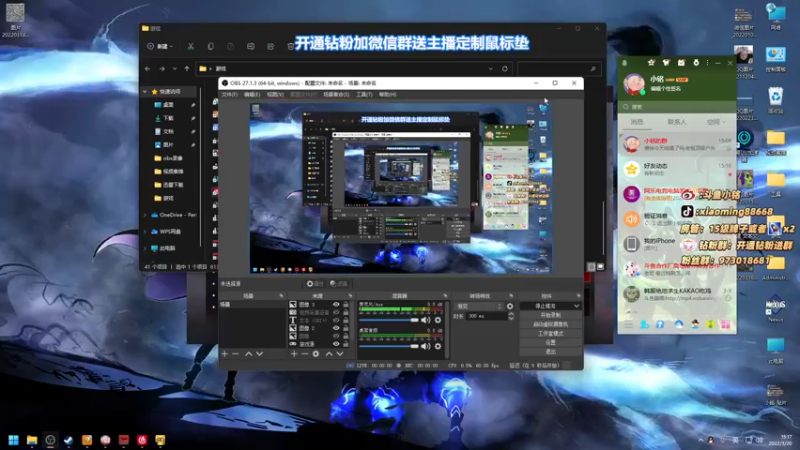
Task: Open the source Filters button above the panels
Action: pos(339,284)
